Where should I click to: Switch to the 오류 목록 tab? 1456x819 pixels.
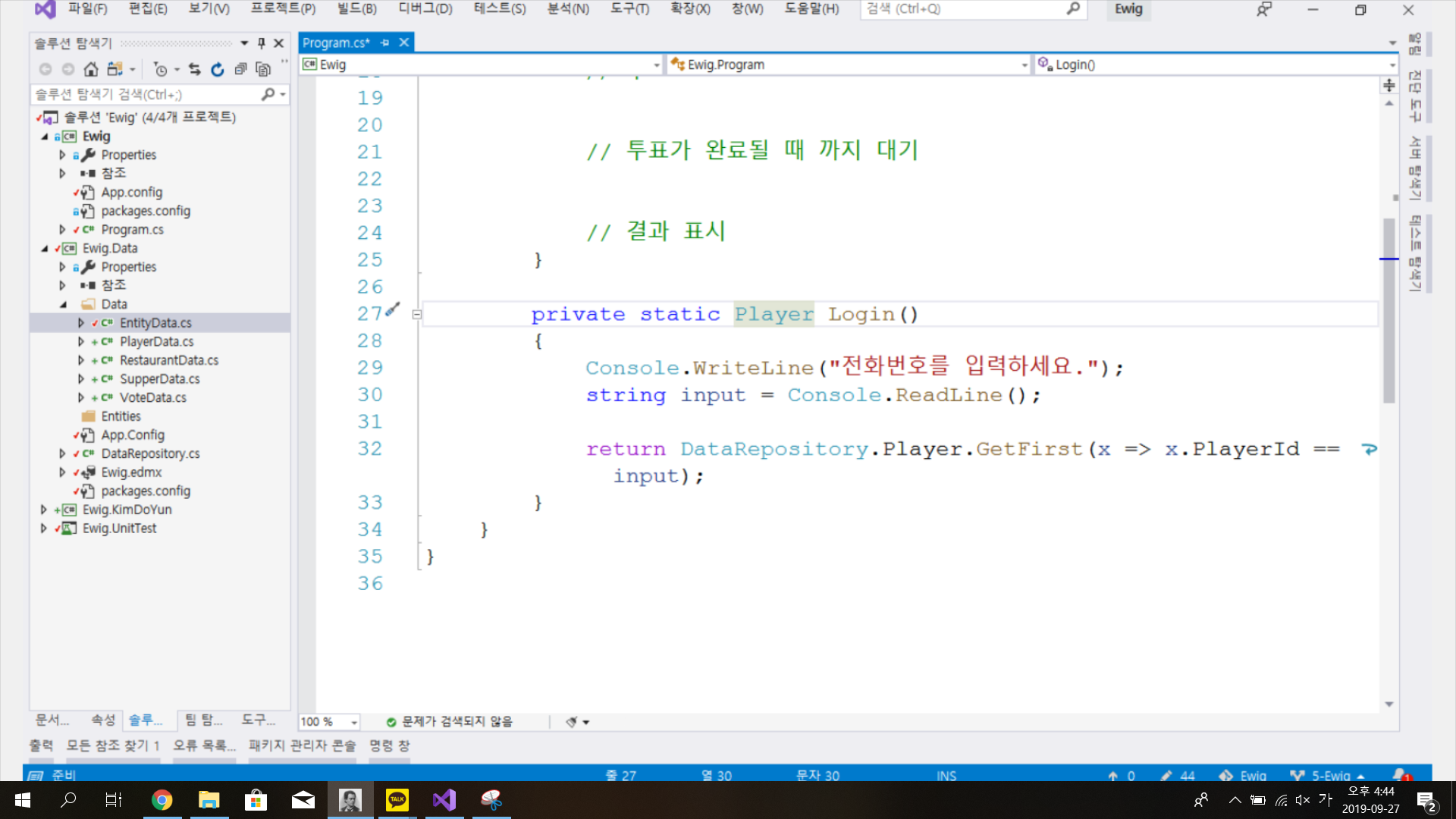pos(204,745)
